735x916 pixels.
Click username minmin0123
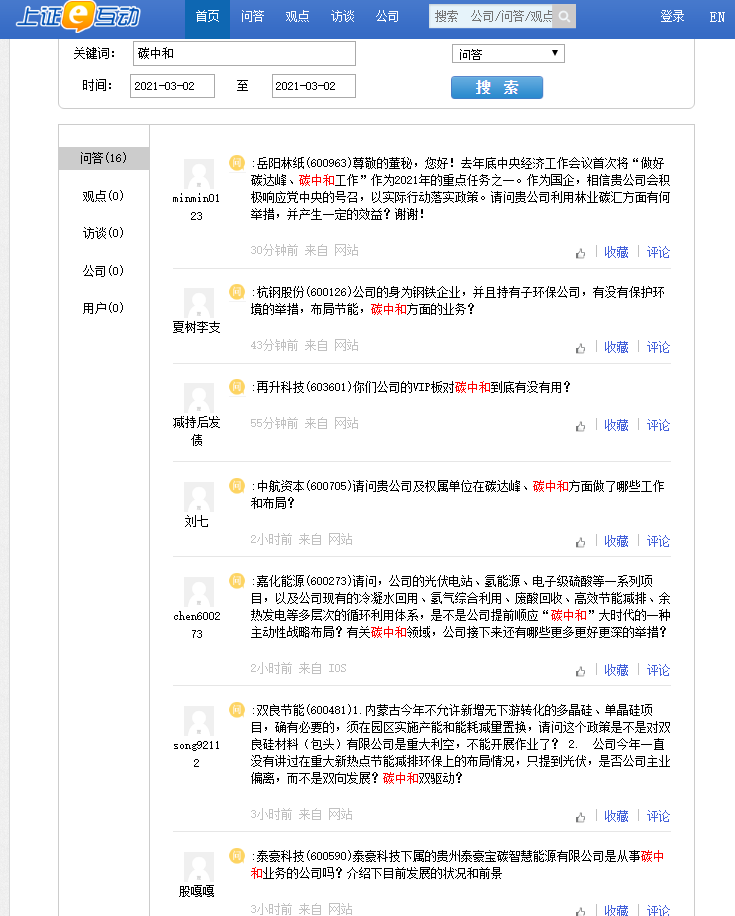click(x=196, y=207)
